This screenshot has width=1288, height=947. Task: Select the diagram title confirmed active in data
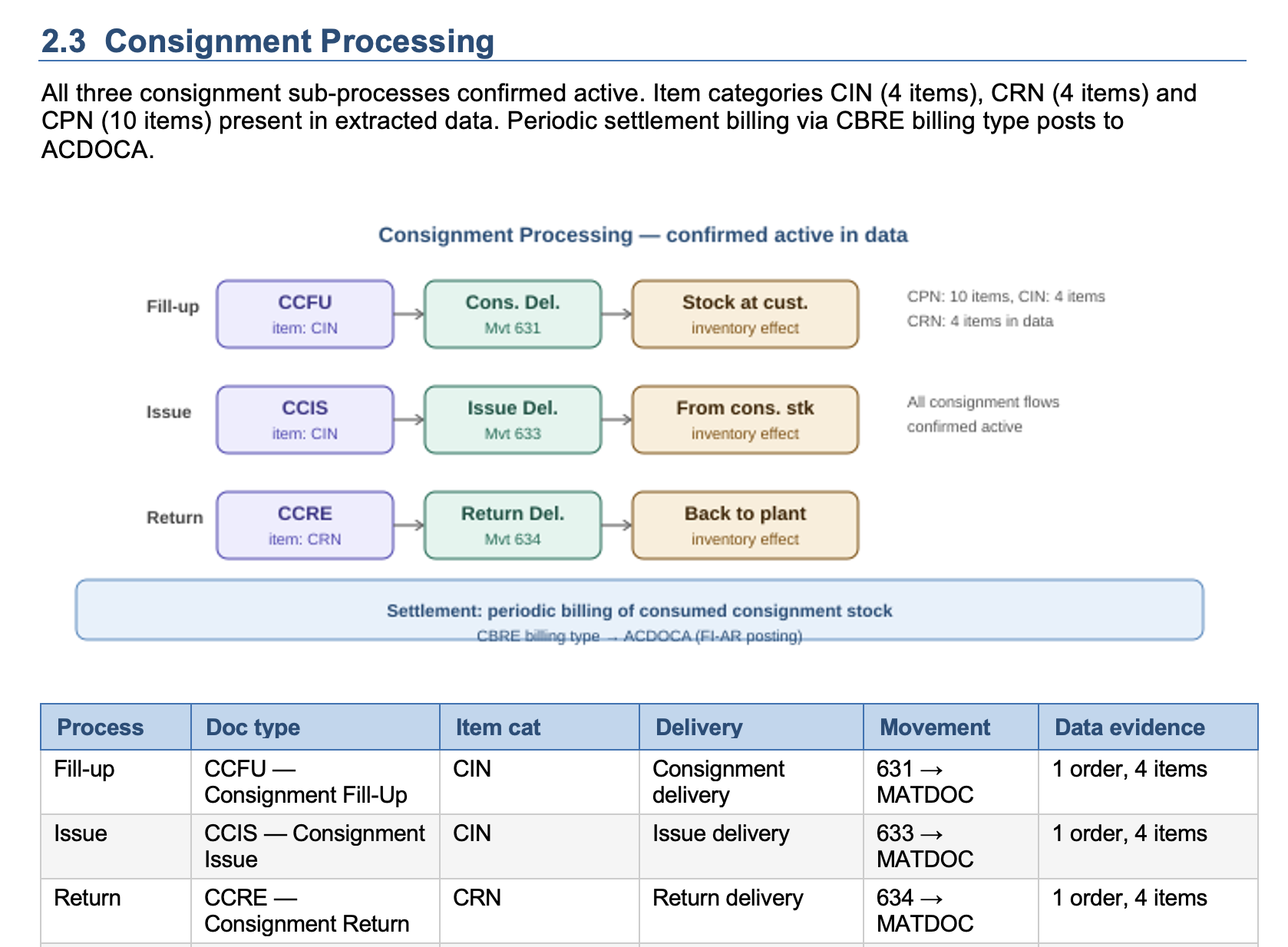coord(642,235)
